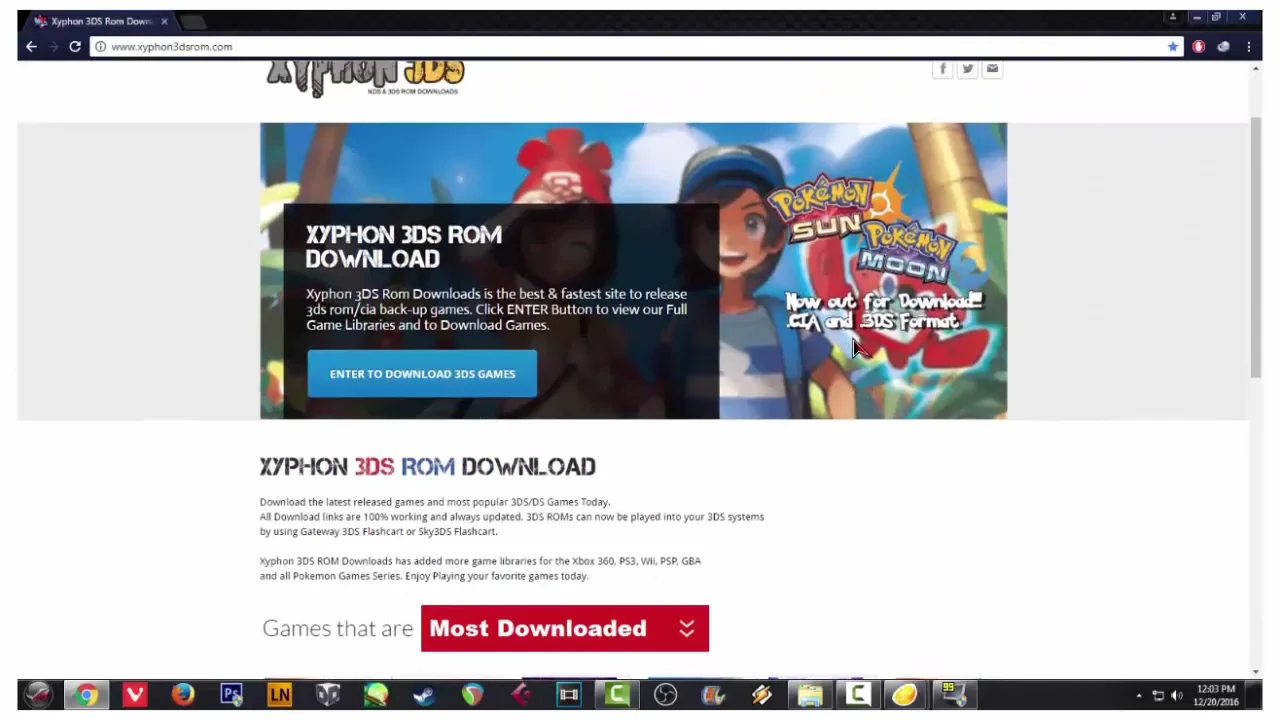Click the browser forward arrow
The width and height of the screenshot is (1280, 720).
[53, 47]
